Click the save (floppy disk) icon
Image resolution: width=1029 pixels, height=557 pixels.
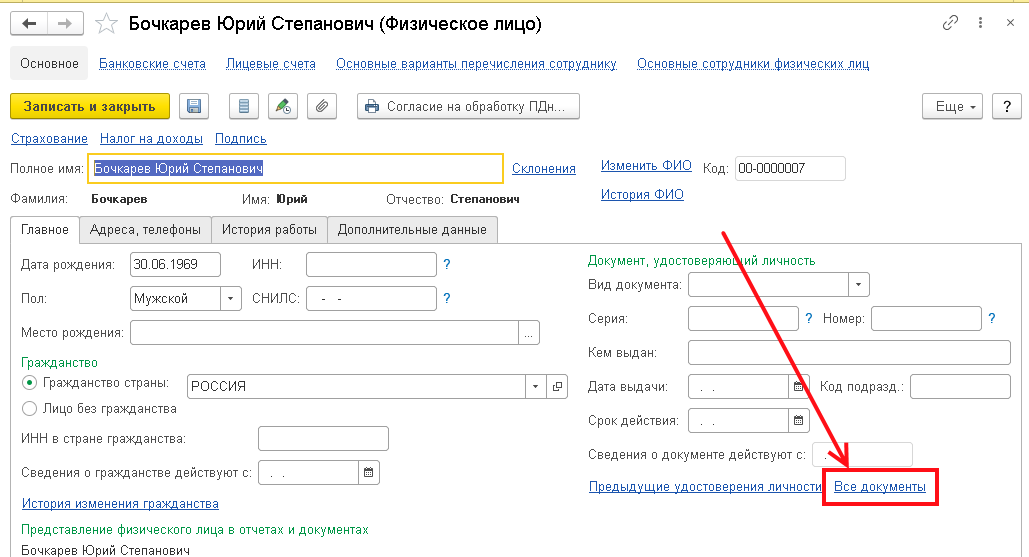(x=194, y=106)
